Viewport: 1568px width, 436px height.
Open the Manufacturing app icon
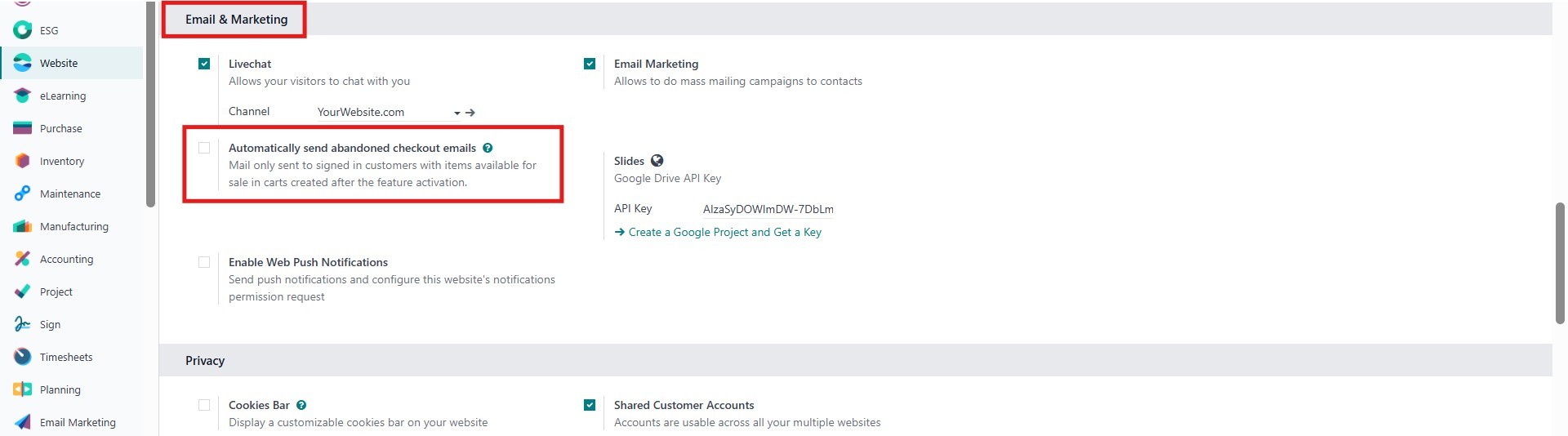pos(23,226)
